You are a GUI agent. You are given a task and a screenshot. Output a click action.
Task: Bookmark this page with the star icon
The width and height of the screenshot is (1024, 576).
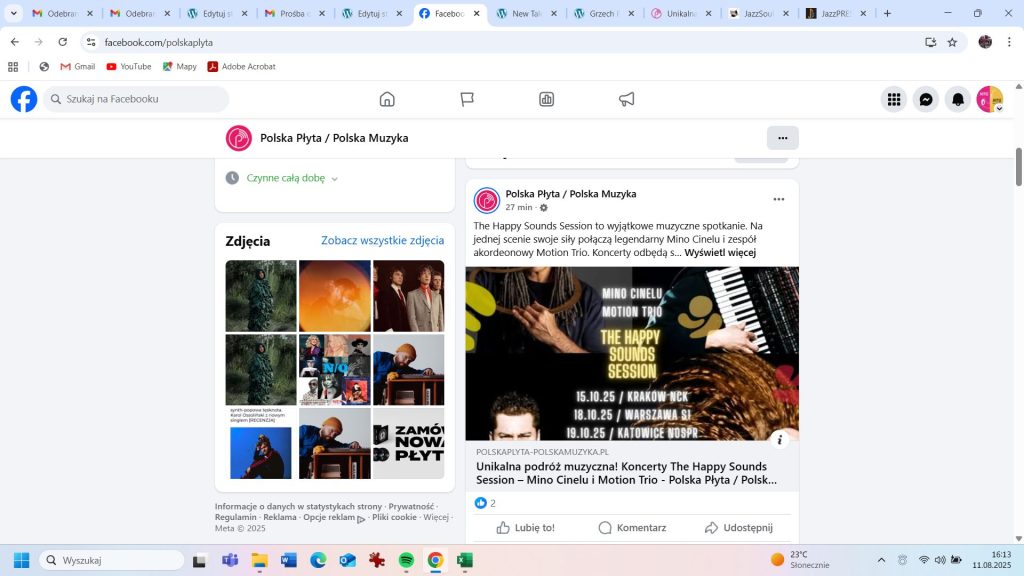(x=952, y=42)
